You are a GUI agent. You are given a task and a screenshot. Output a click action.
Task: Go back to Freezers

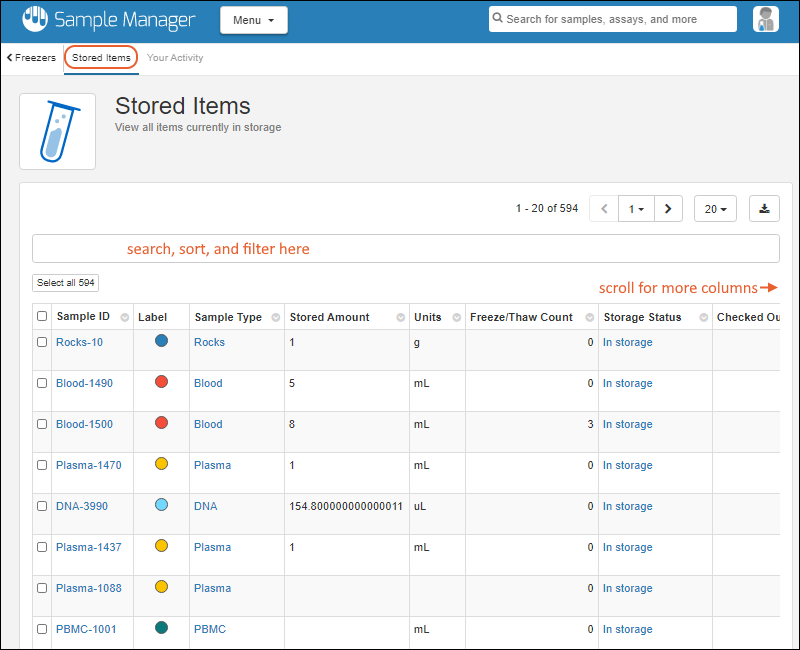(x=32, y=58)
